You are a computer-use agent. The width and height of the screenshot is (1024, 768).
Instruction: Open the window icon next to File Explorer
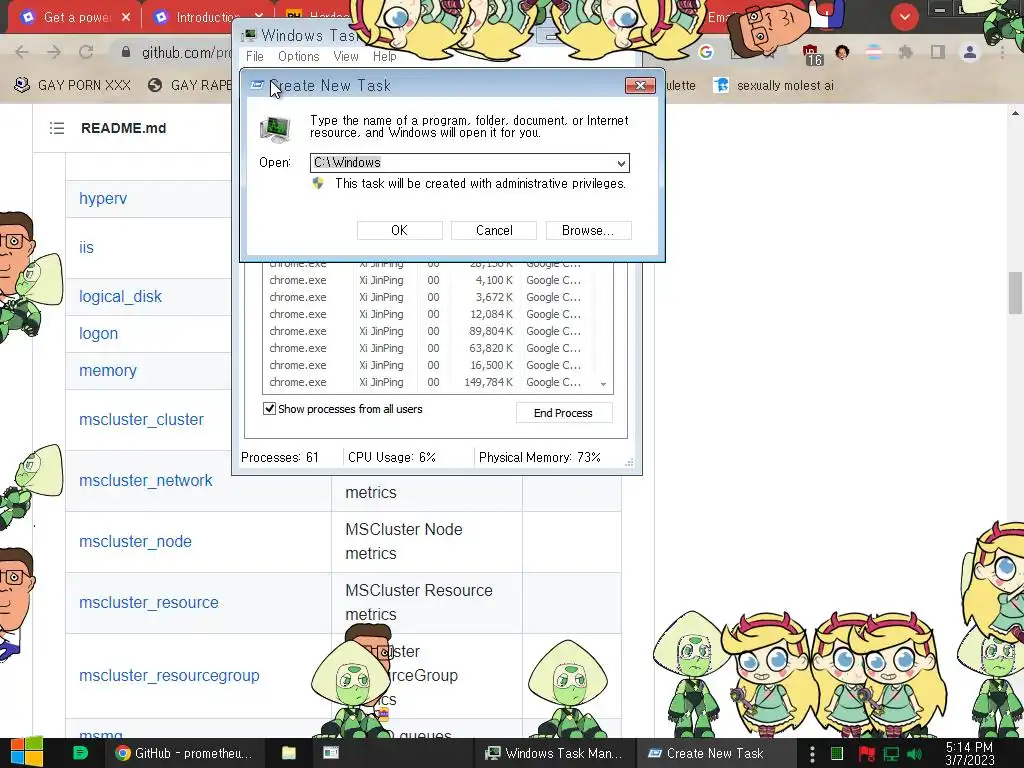click(x=331, y=753)
